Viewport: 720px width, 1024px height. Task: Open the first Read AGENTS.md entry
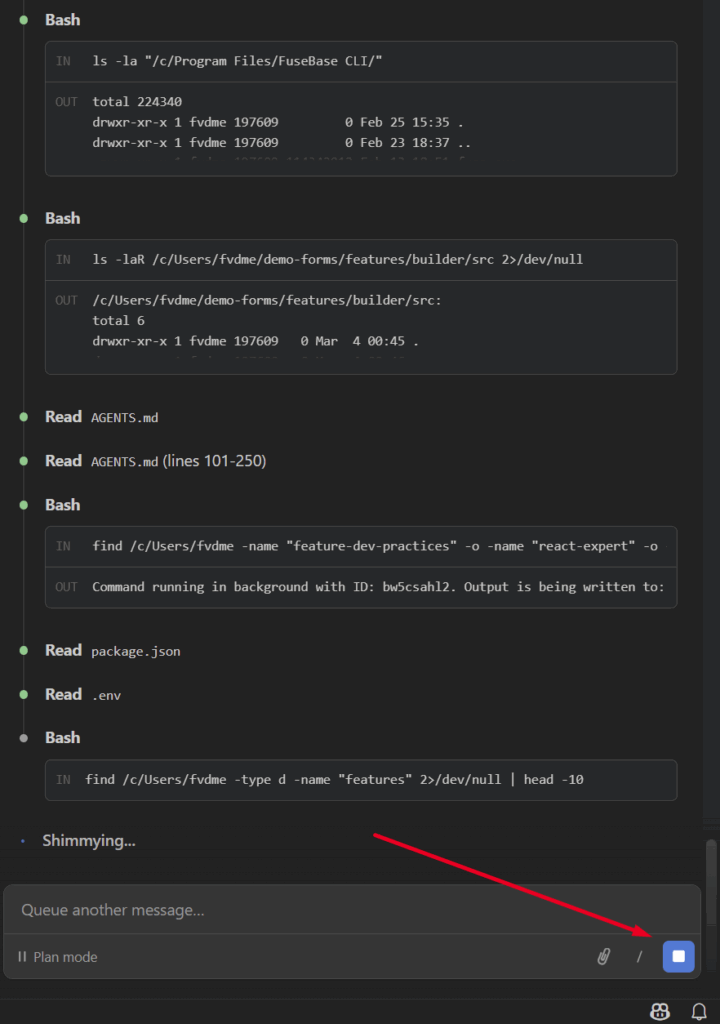(x=101, y=417)
